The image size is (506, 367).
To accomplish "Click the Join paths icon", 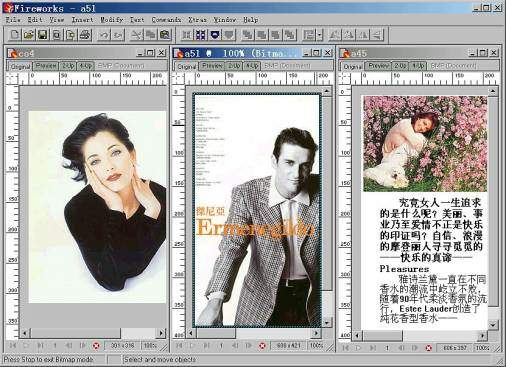I will [215, 34].
